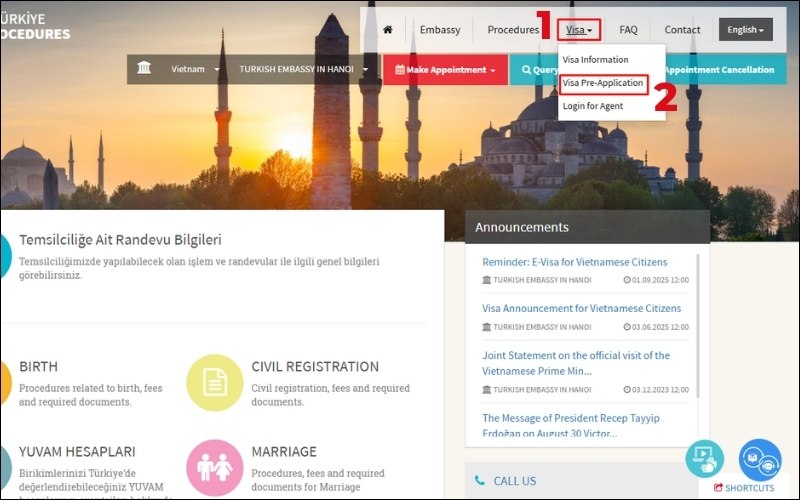
Task: Open the English language dropdown
Action: [x=745, y=30]
